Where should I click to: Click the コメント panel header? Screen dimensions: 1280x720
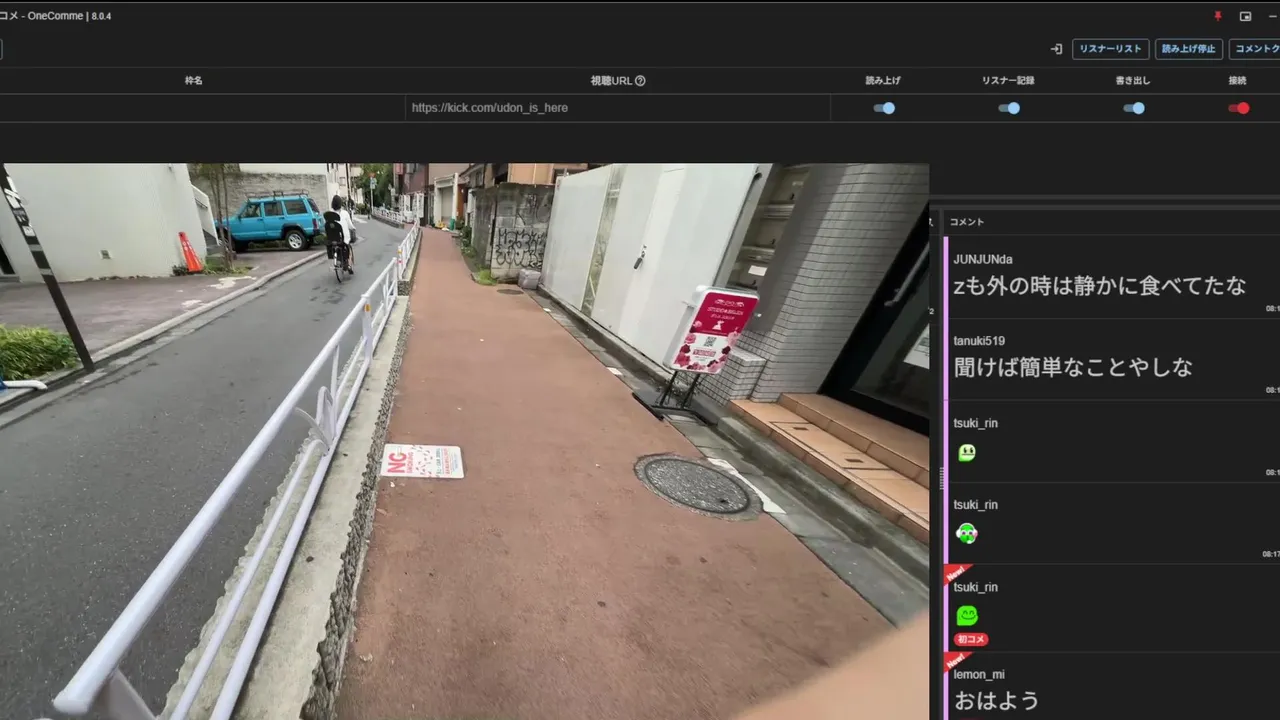(x=967, y=222)
